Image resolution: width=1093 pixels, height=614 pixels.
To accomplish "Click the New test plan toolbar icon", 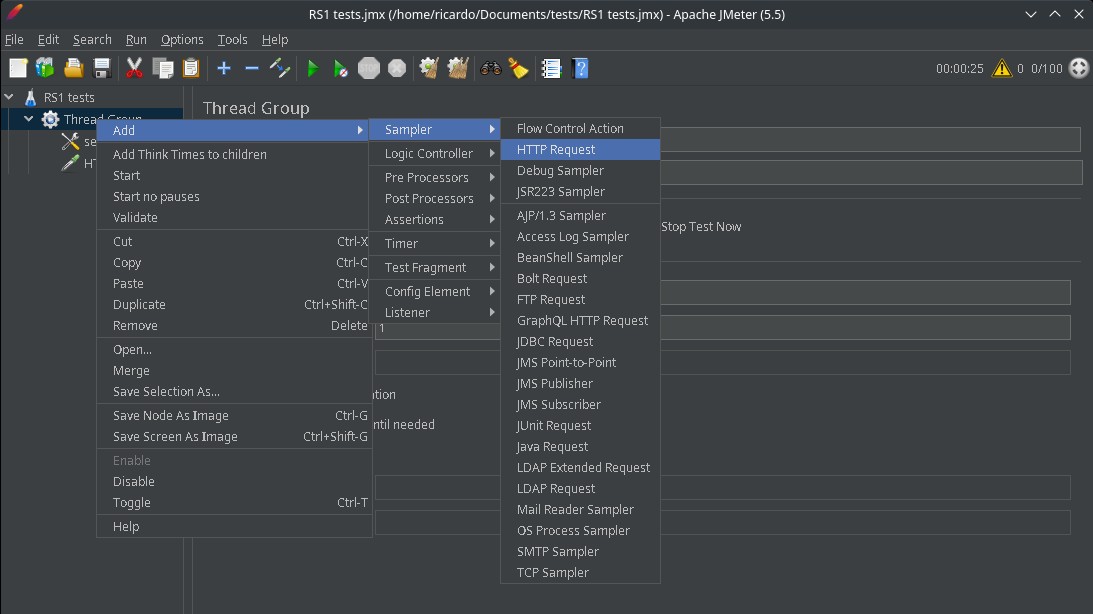I will click(18, 68).
